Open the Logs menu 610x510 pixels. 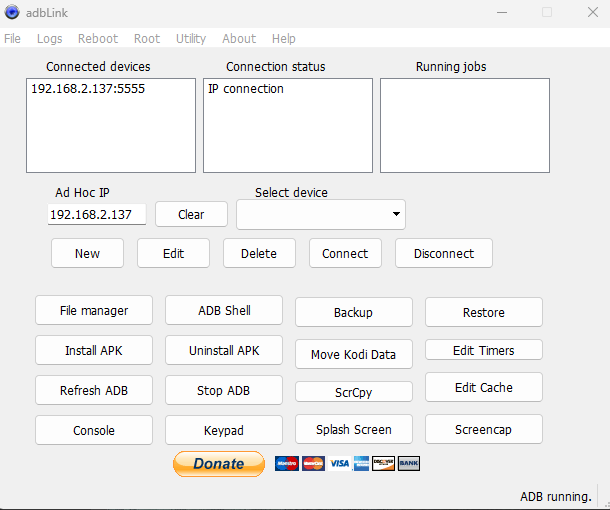point(49,38)
